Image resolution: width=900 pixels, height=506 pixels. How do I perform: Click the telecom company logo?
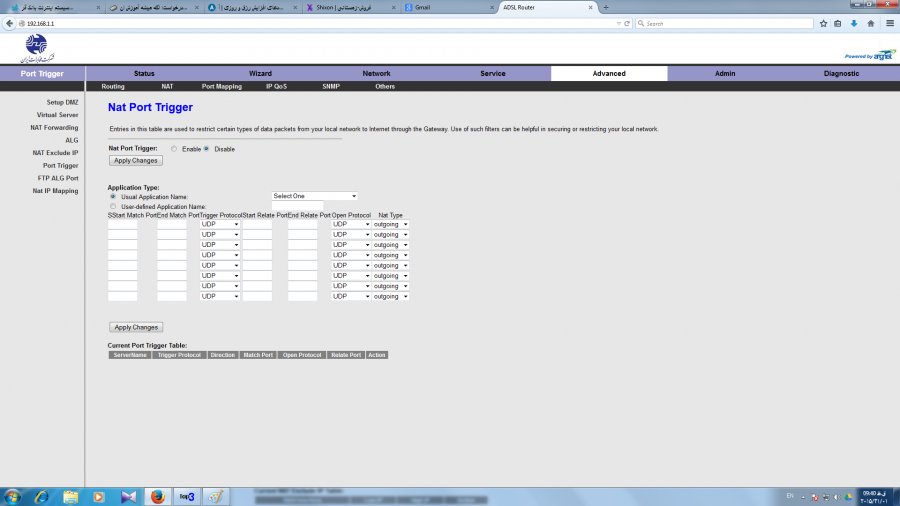point(37,49)
